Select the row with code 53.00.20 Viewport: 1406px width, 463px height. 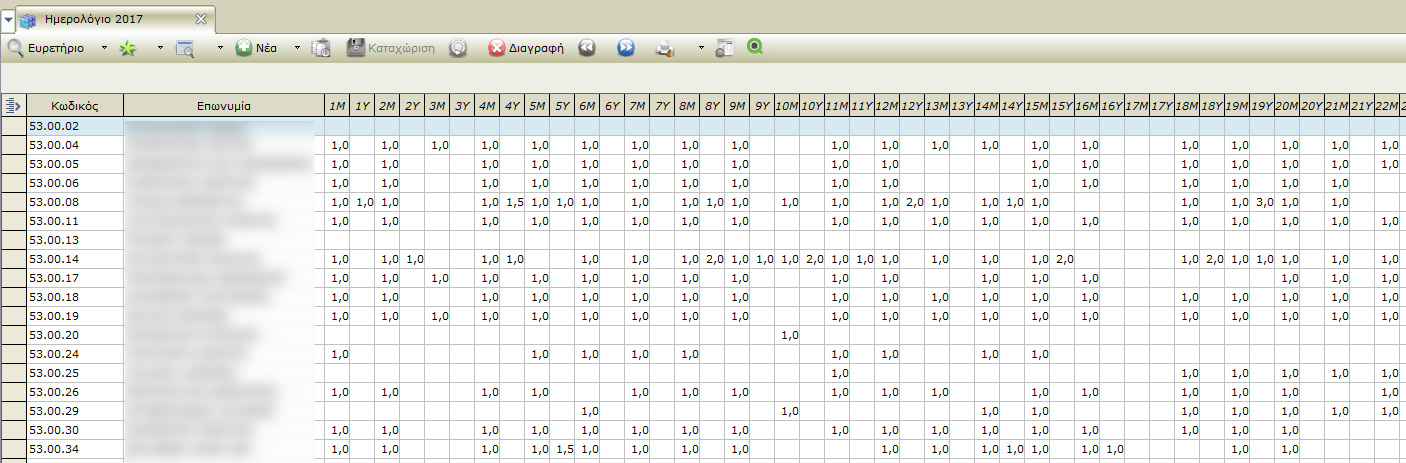coord(75,335)
